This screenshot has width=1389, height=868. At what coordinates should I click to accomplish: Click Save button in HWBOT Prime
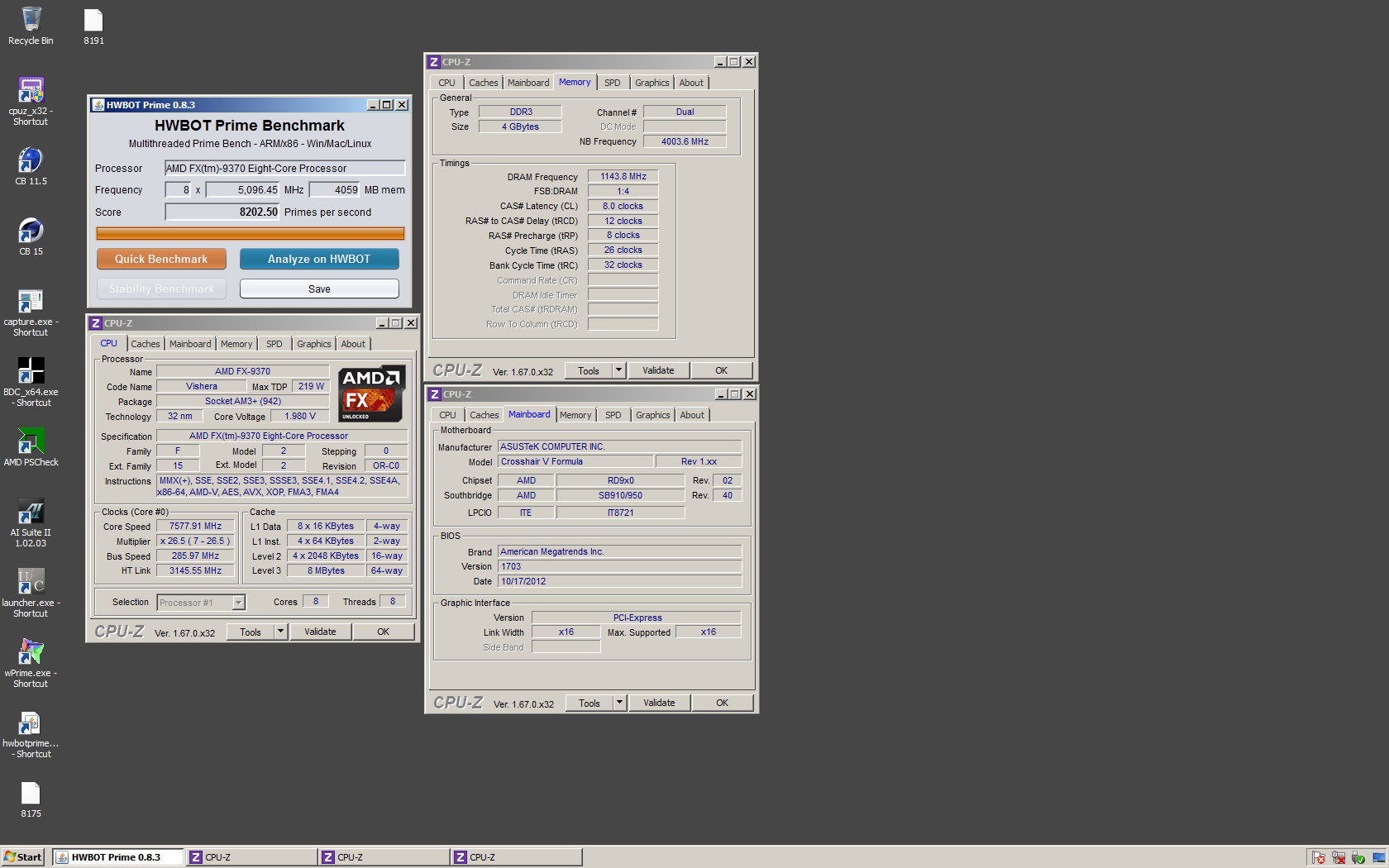click(x=319, y=289)
